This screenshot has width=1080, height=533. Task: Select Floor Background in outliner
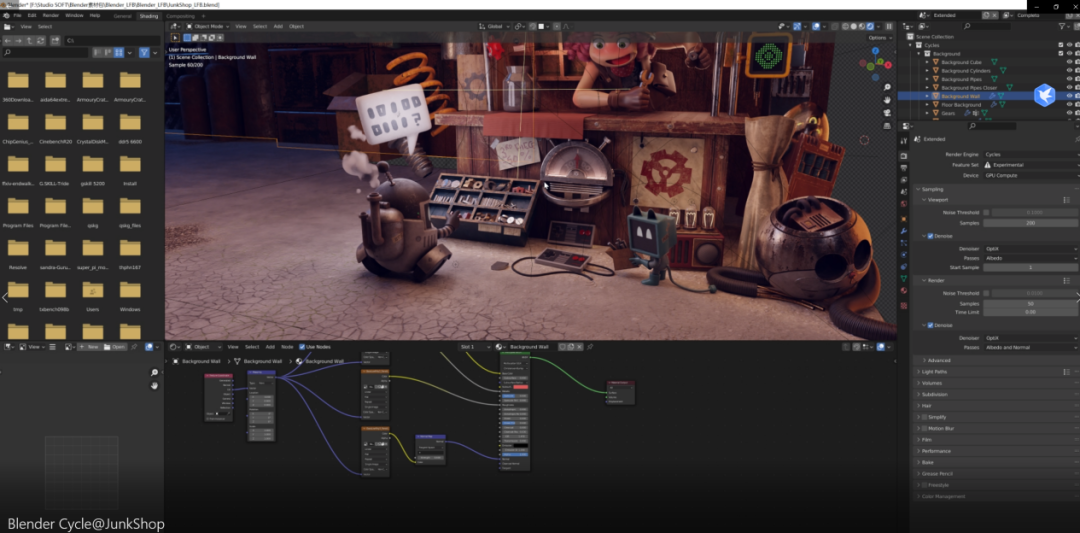(x=961, y=105)
